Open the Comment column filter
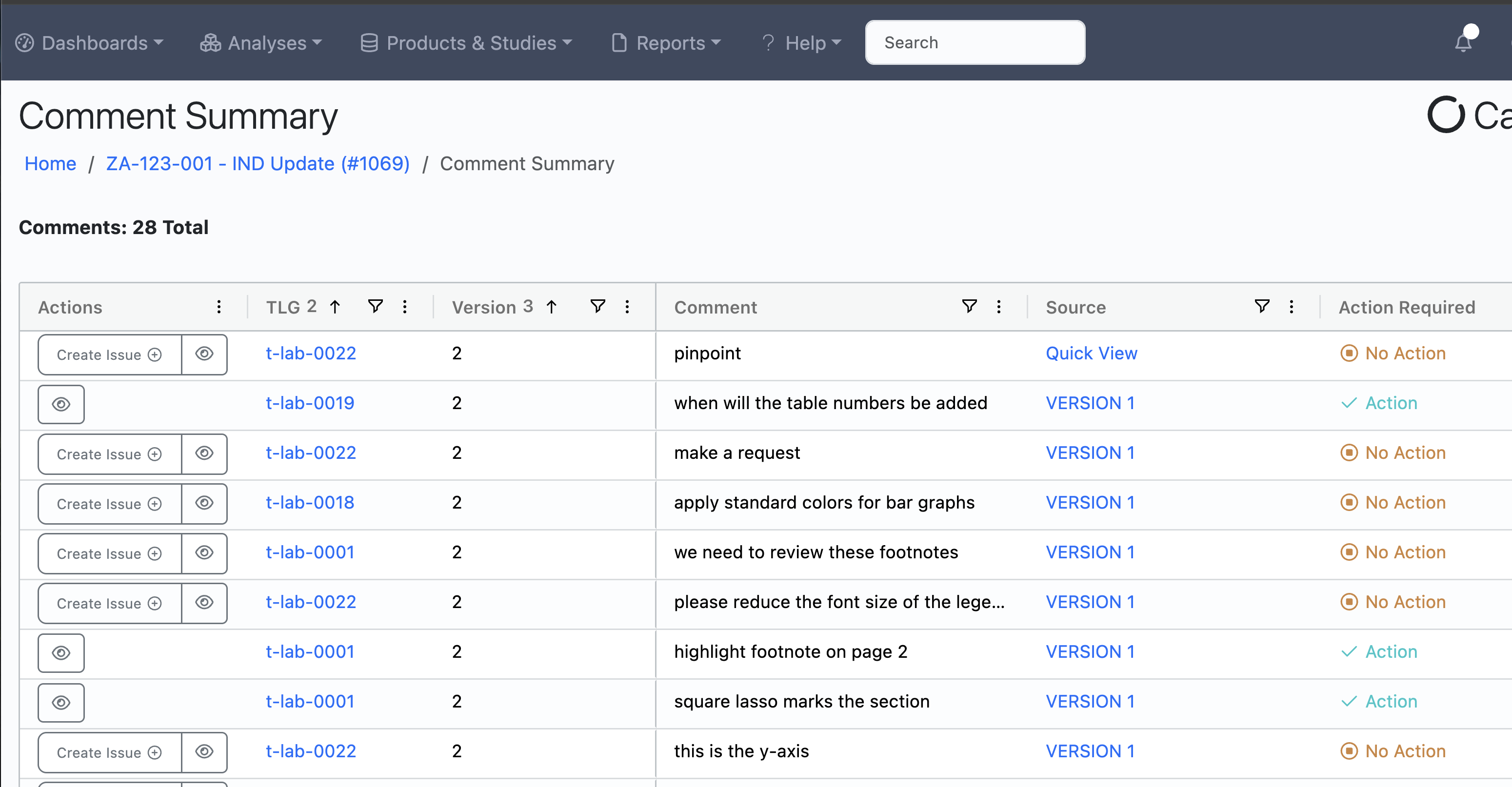 pos(970,306)
